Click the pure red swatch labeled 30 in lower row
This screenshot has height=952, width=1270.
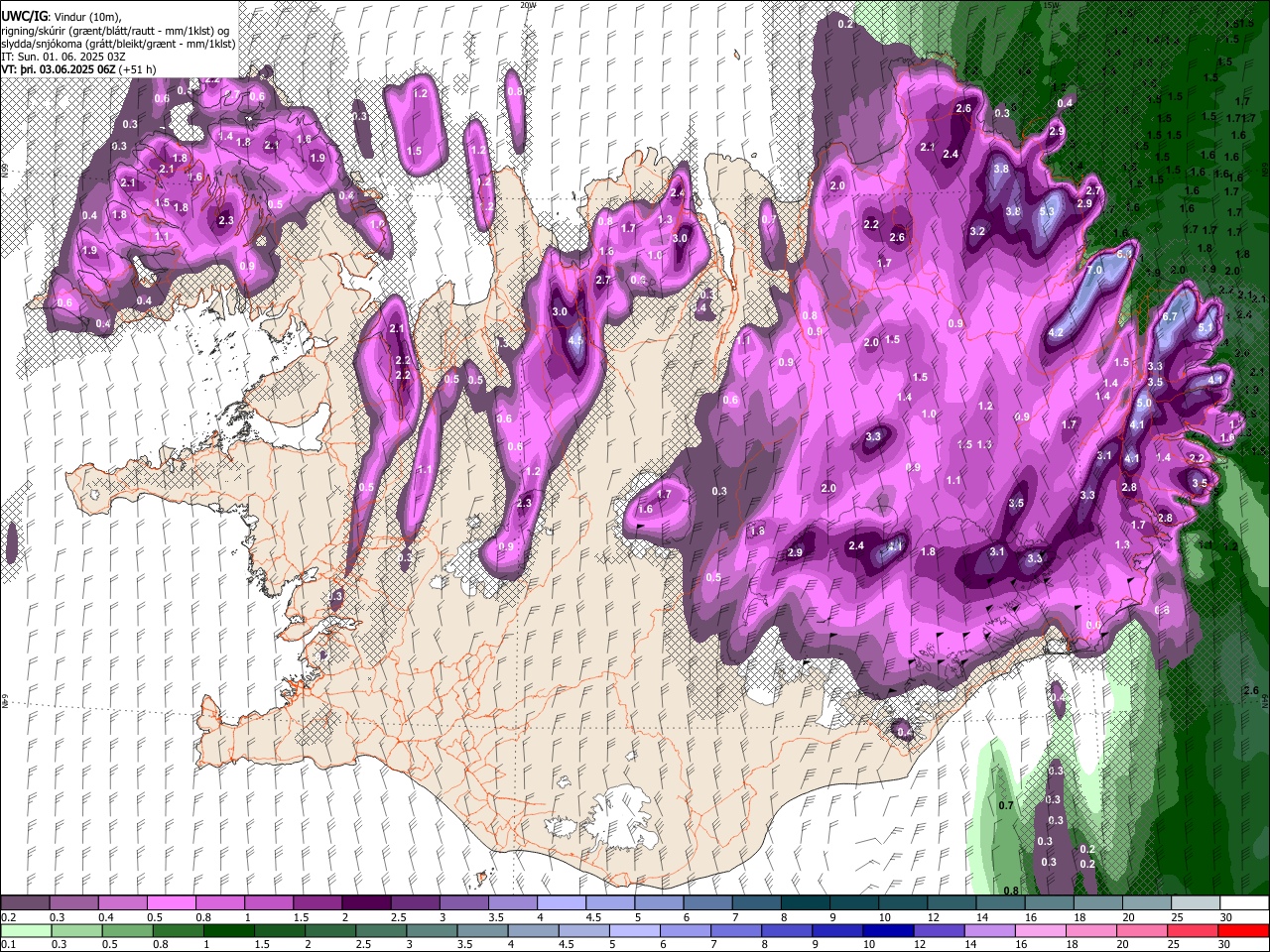[x=1243, y=930]
